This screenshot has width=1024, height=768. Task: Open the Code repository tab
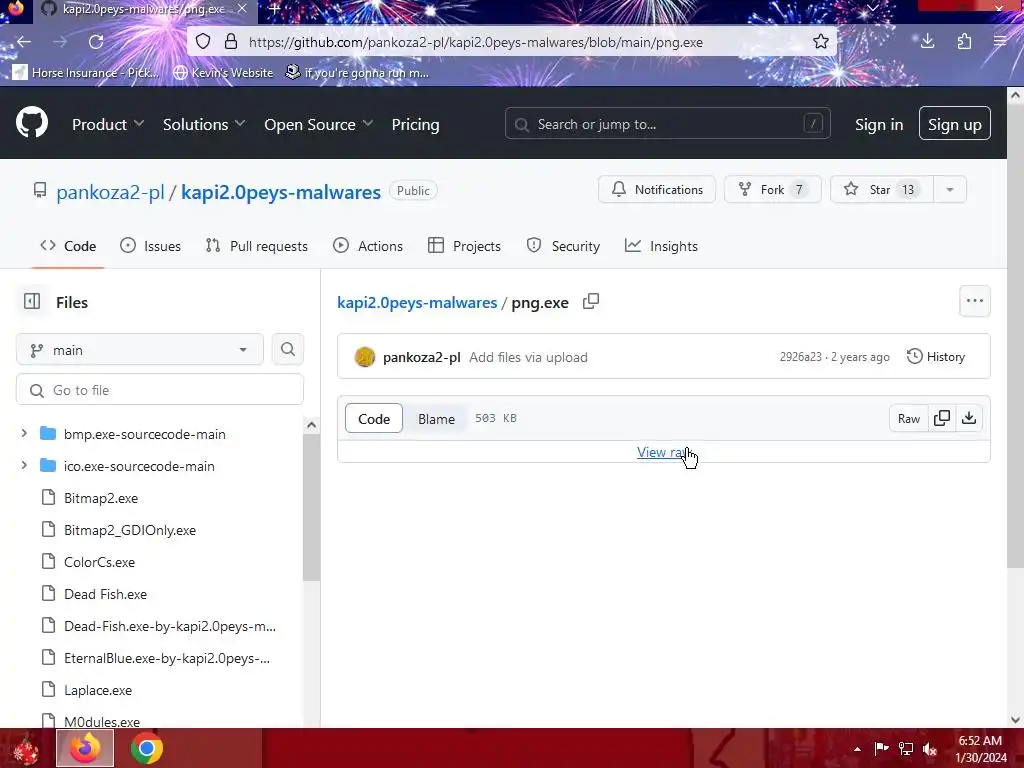coord(69,246)
